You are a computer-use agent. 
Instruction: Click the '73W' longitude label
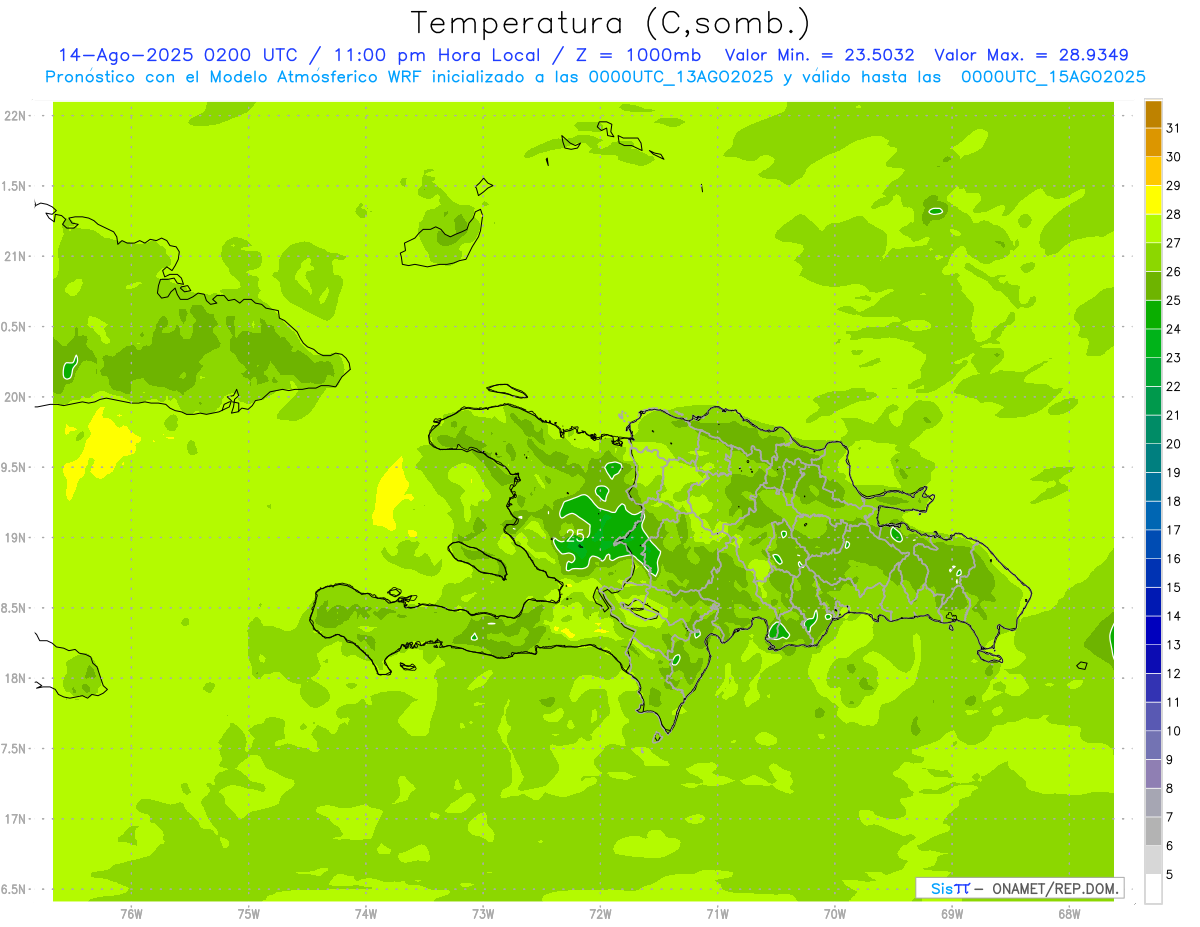pos(483,914)
